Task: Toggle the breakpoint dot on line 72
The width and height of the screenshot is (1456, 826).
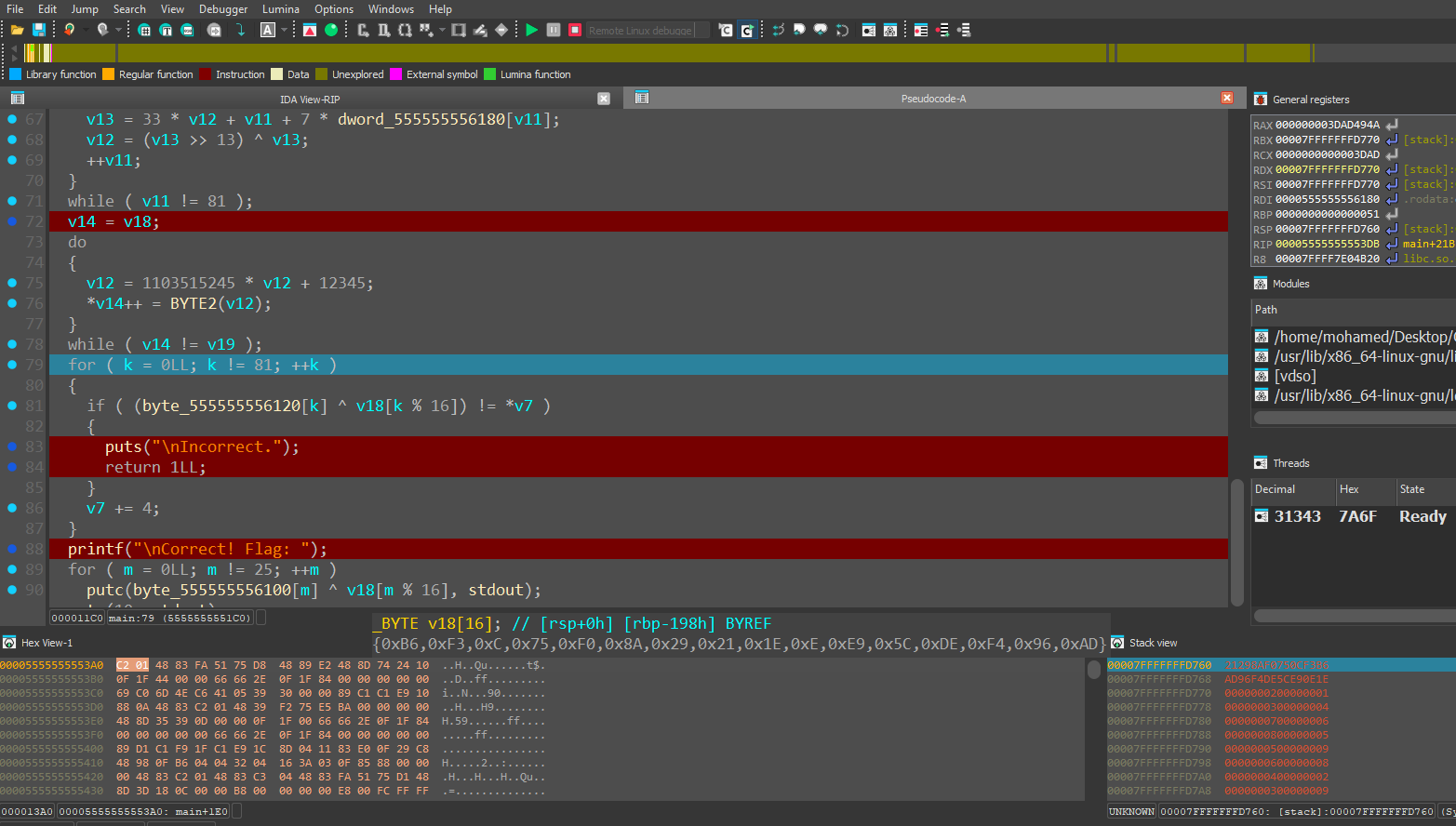Action: point(12,221)
